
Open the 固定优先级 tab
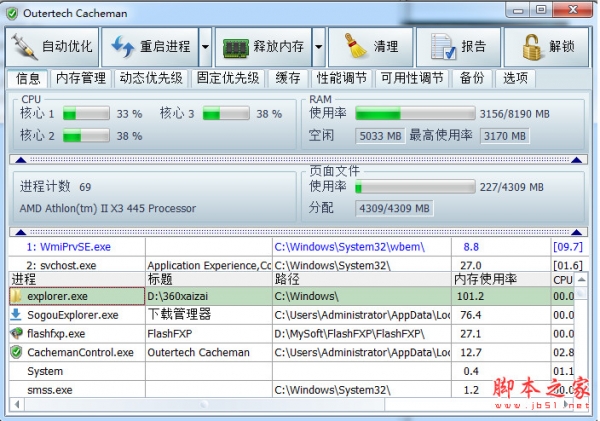(x=228, y=78)
